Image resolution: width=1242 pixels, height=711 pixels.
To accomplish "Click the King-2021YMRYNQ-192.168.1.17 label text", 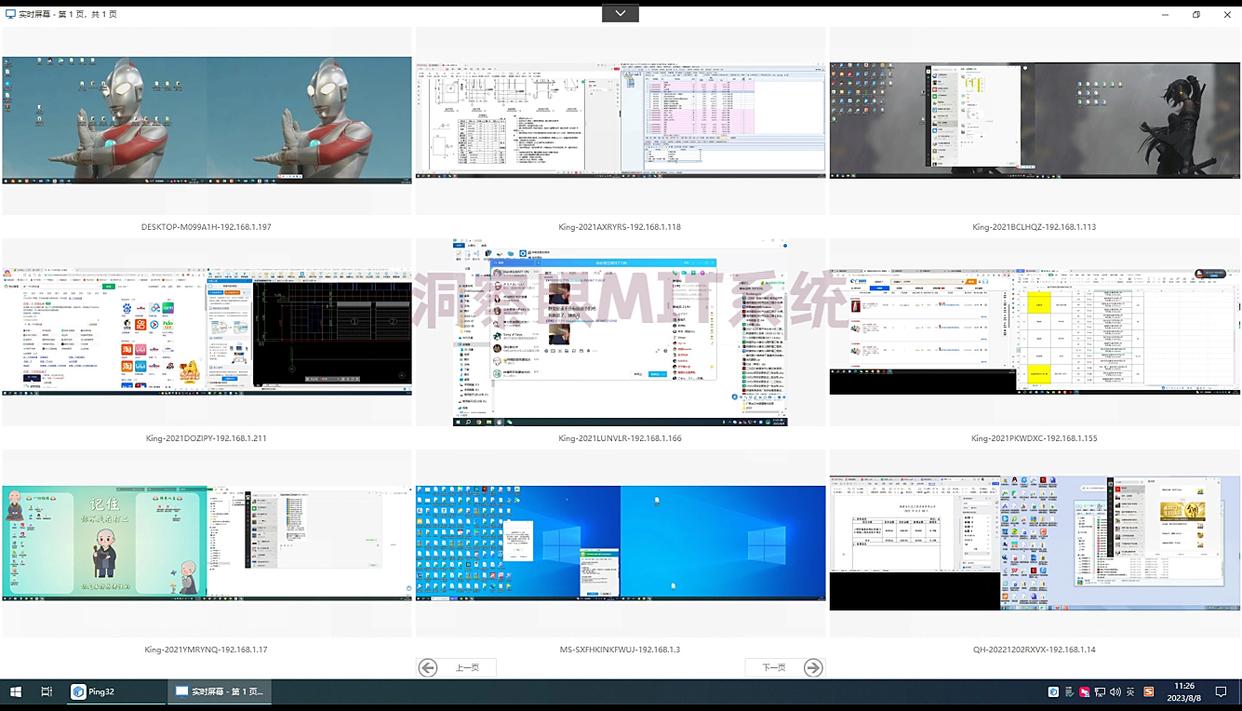I will [206, 650].
